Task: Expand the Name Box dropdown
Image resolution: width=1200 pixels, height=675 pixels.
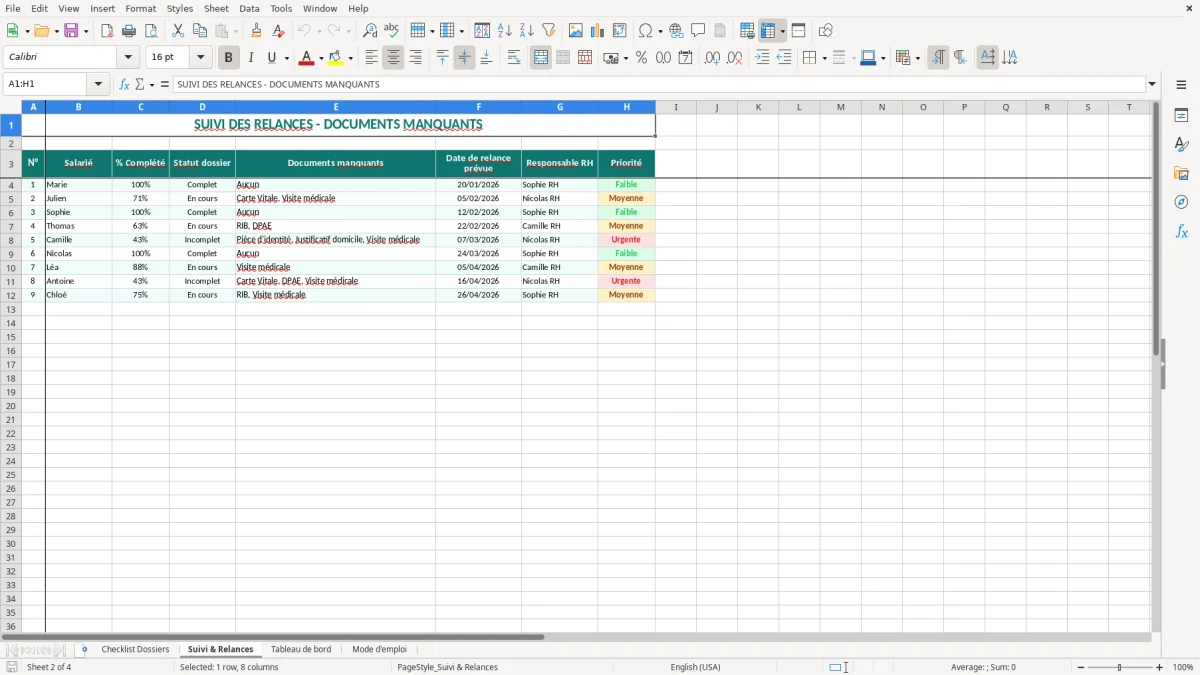Action: [x=98, y=84]
